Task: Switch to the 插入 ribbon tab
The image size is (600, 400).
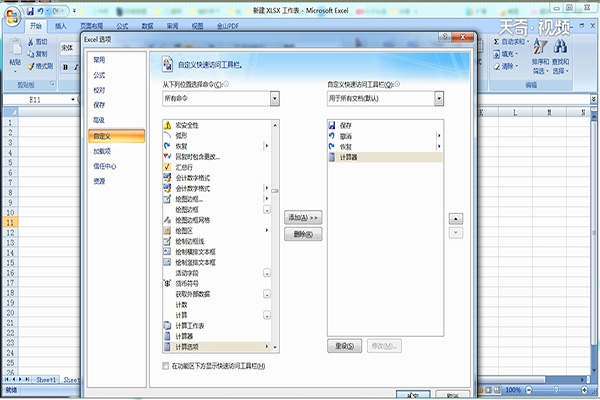Action: (x=60, y=26)
